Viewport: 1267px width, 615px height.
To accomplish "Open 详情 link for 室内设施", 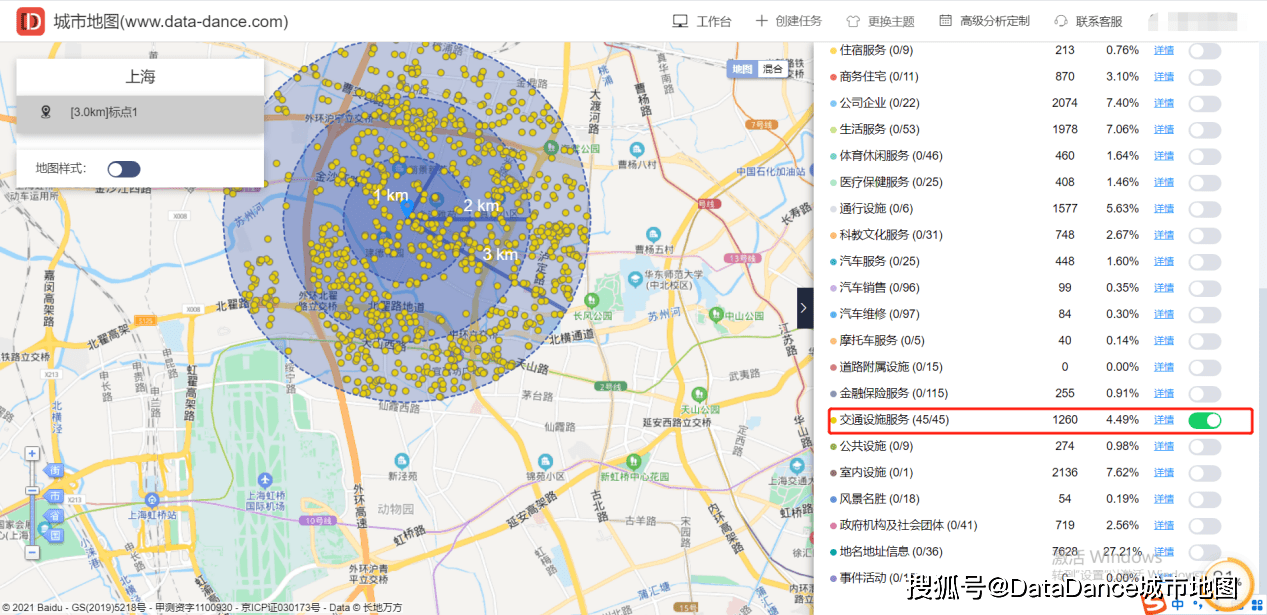I will click(x=1163, y=473).
